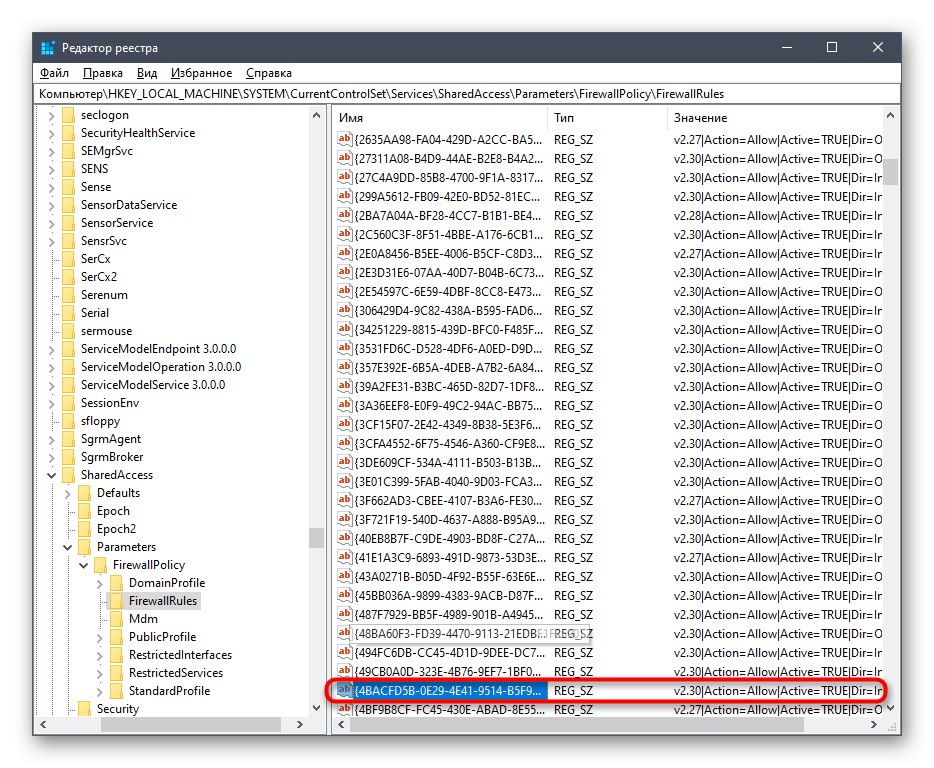This screenshot has width=934, height=768.
Task: Click string value icon for {494FC6DB-CC45 entry
Action: click(x=344, y=652)
